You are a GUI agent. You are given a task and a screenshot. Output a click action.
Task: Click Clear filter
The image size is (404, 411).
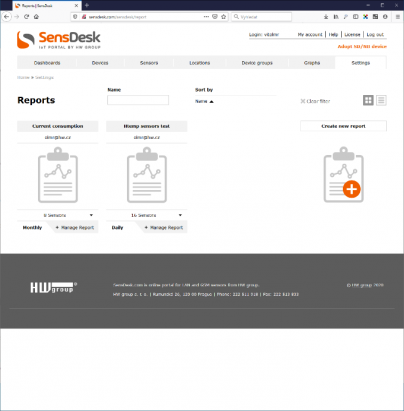click(x=315, y=101)
